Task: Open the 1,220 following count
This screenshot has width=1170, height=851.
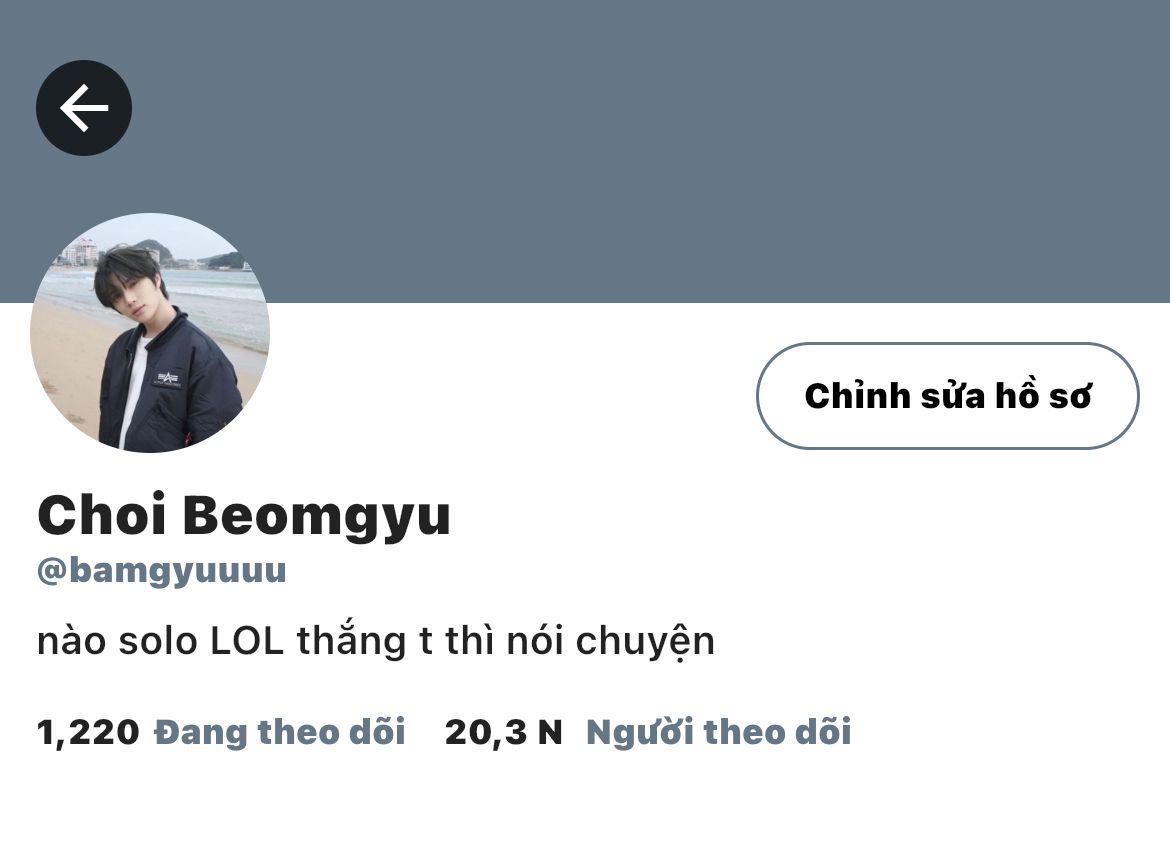Action: 88,732
